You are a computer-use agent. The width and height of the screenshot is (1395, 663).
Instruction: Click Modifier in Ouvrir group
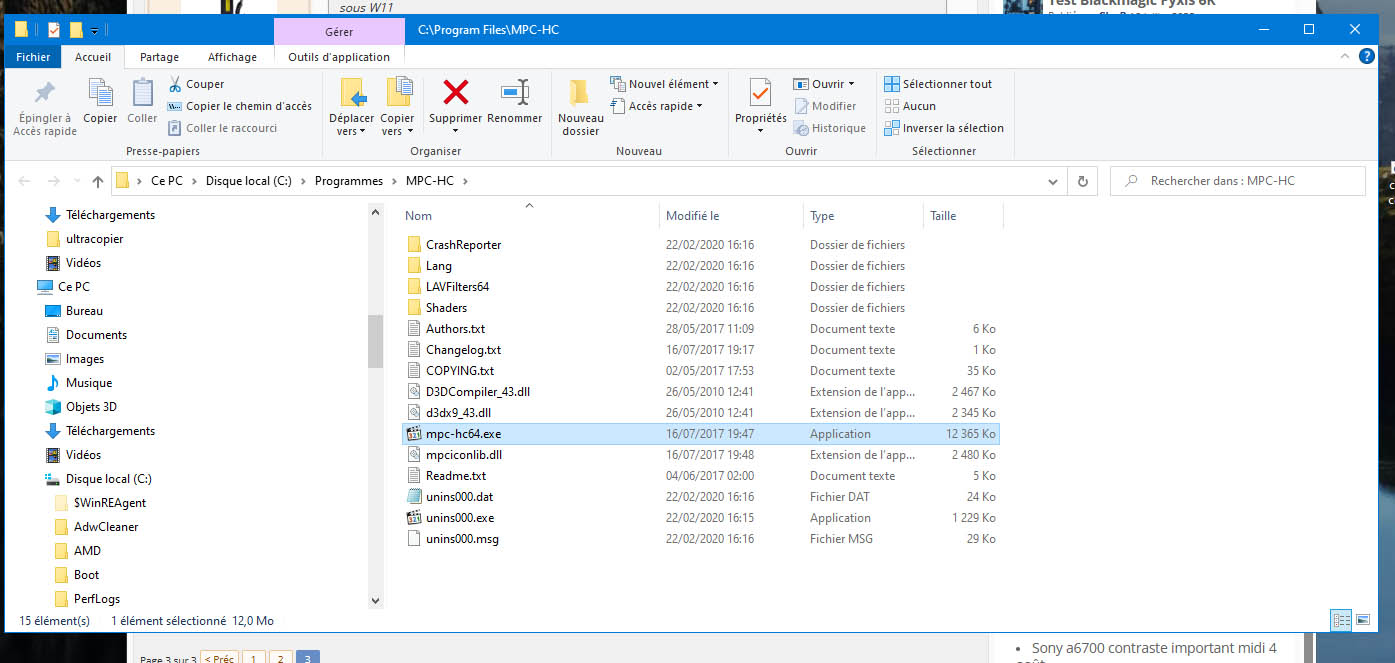tap(825, 106)
